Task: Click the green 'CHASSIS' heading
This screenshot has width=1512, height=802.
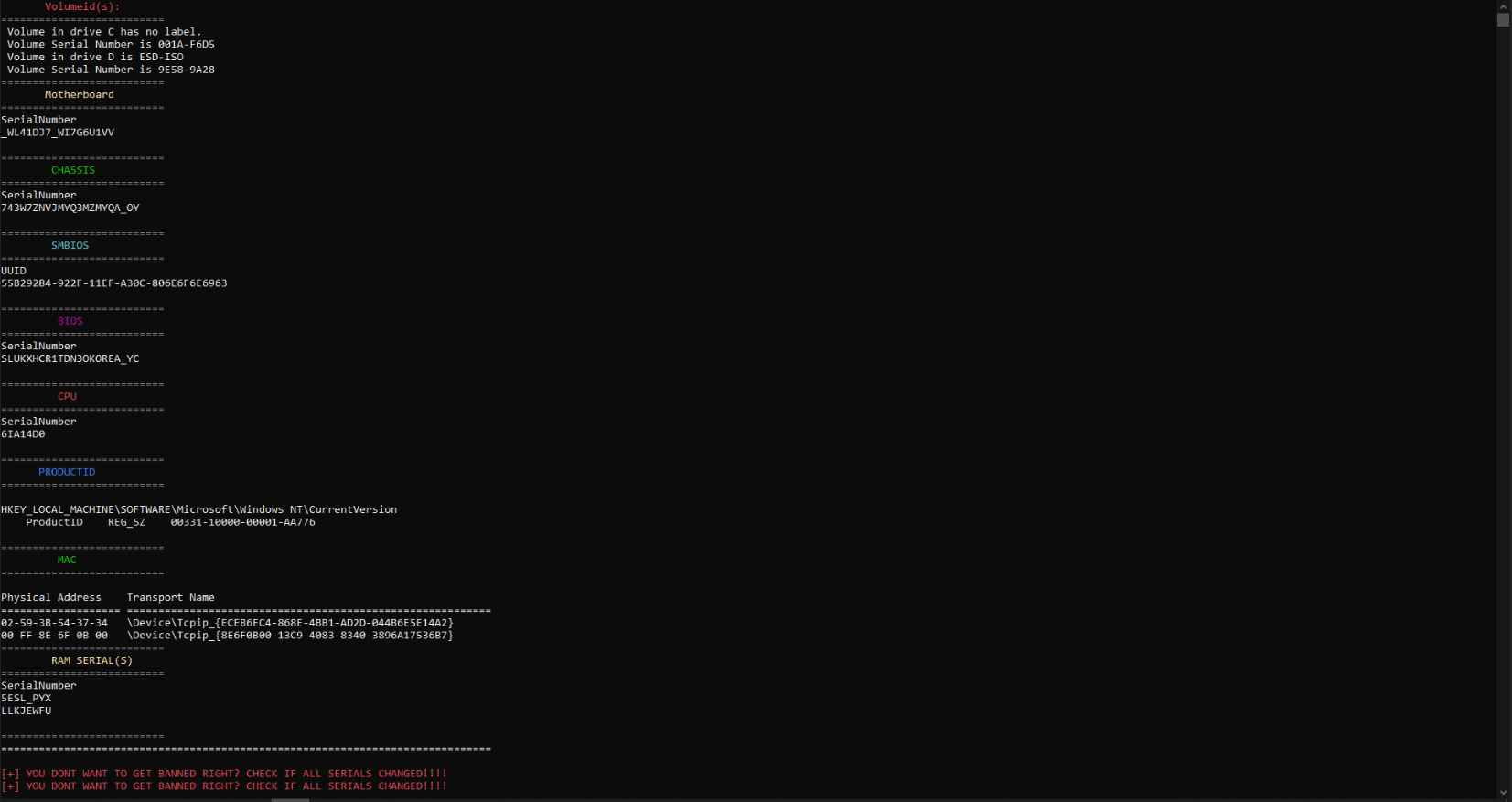Action: tap(73, 170)
